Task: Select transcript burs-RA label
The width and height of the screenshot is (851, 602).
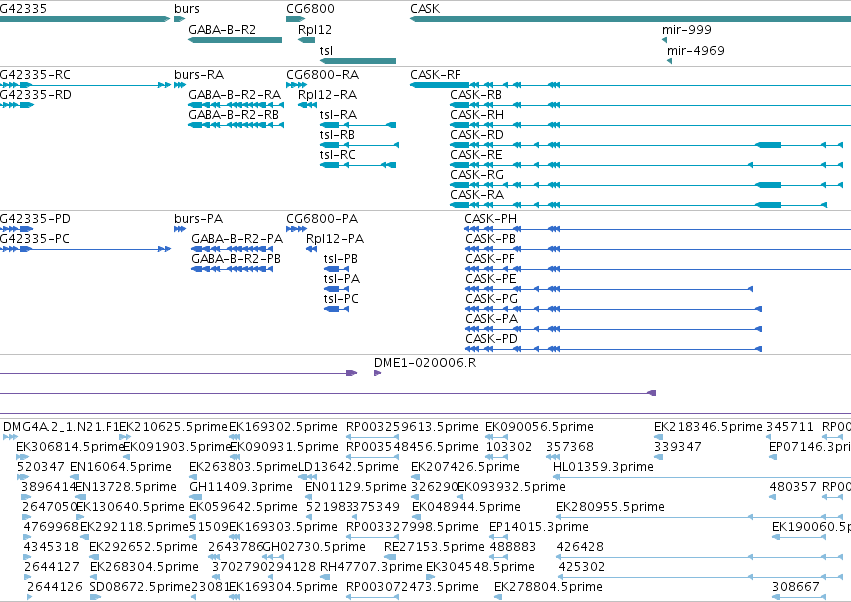Action: coord(199,75)
